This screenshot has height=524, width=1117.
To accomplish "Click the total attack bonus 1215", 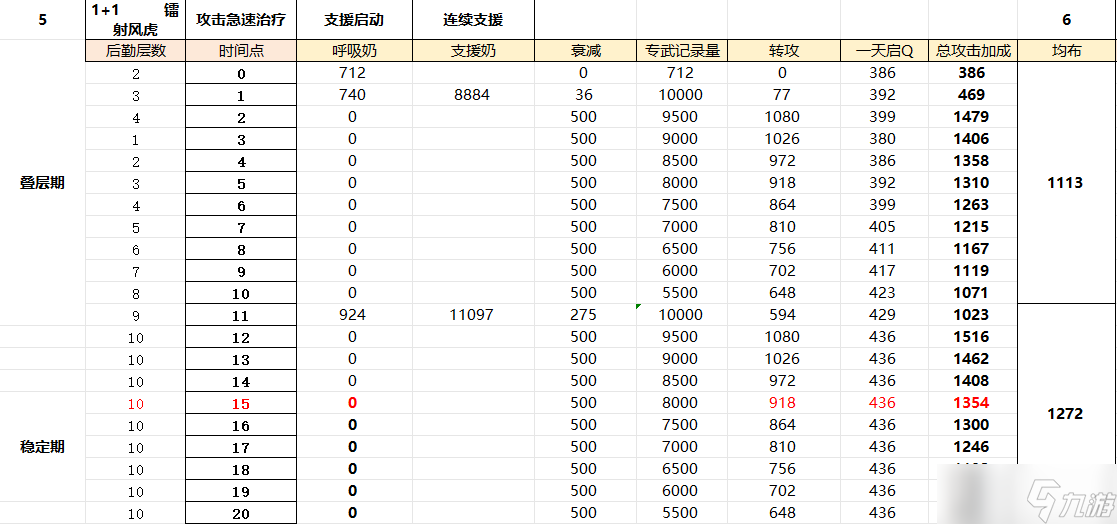I will [x=971, y=227].
